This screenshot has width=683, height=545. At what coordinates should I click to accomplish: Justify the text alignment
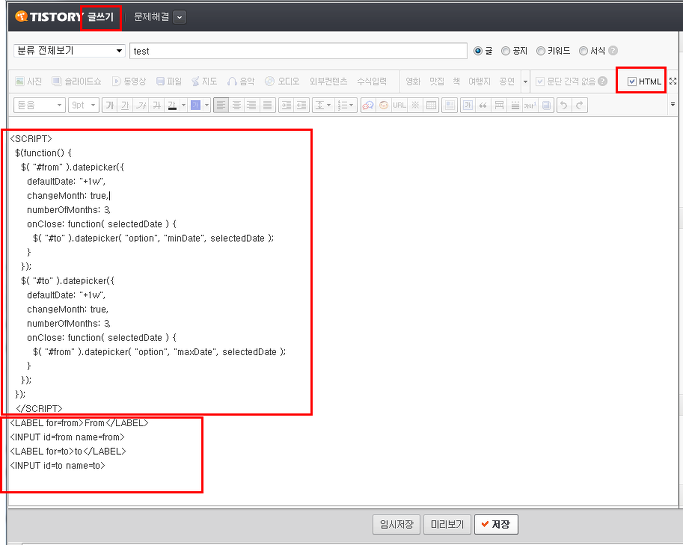pyautogui.click(x=267, y=105)
